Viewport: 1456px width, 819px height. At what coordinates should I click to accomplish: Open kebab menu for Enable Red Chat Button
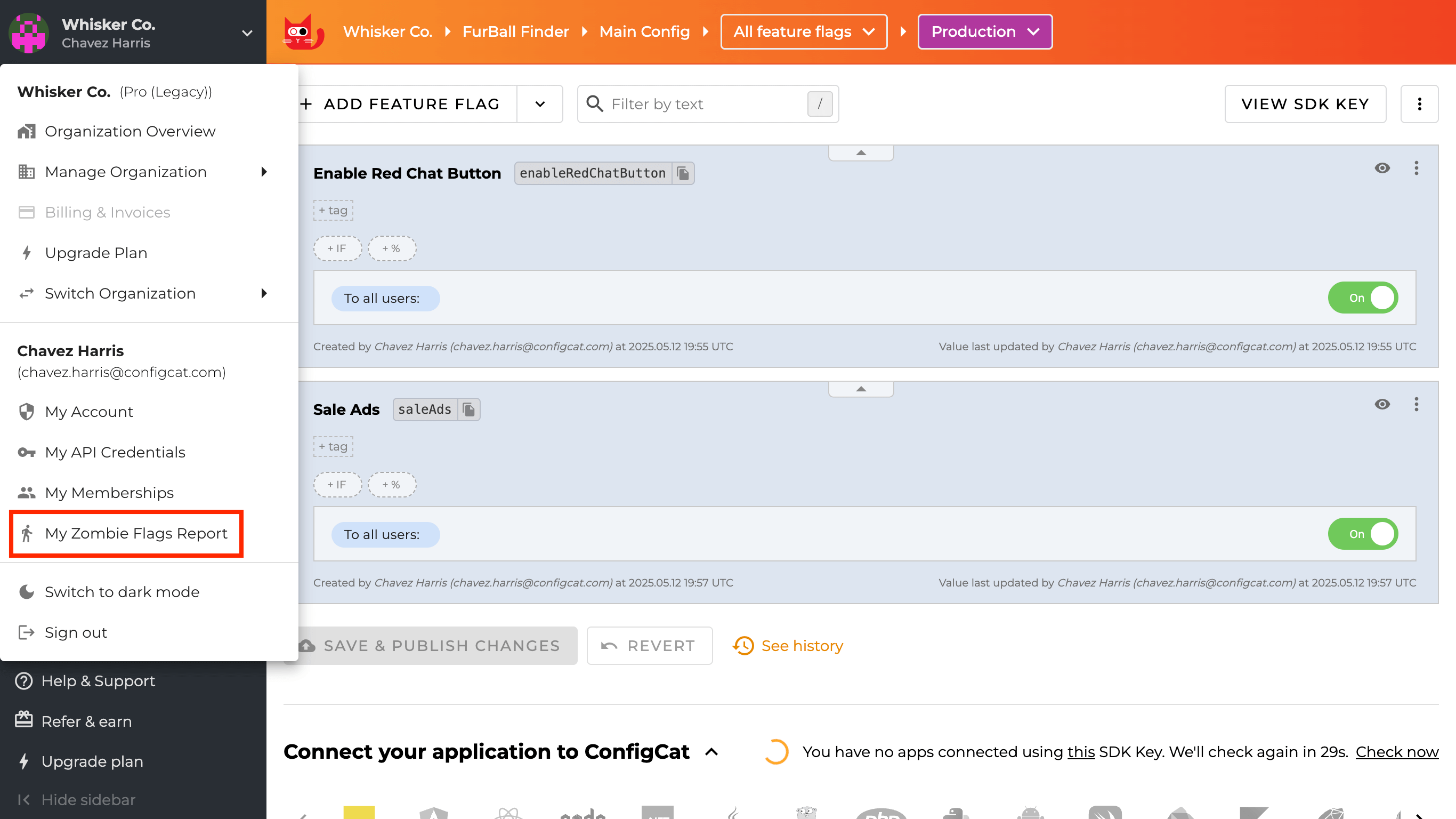point(1416,168)
